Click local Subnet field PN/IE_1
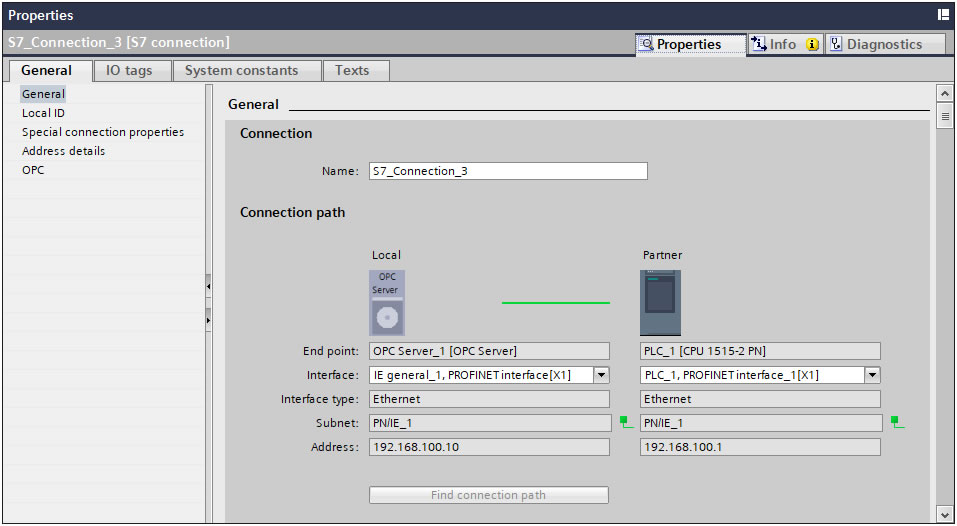The image size is (957, 526). pyautogui.click(x=491, y=423)
